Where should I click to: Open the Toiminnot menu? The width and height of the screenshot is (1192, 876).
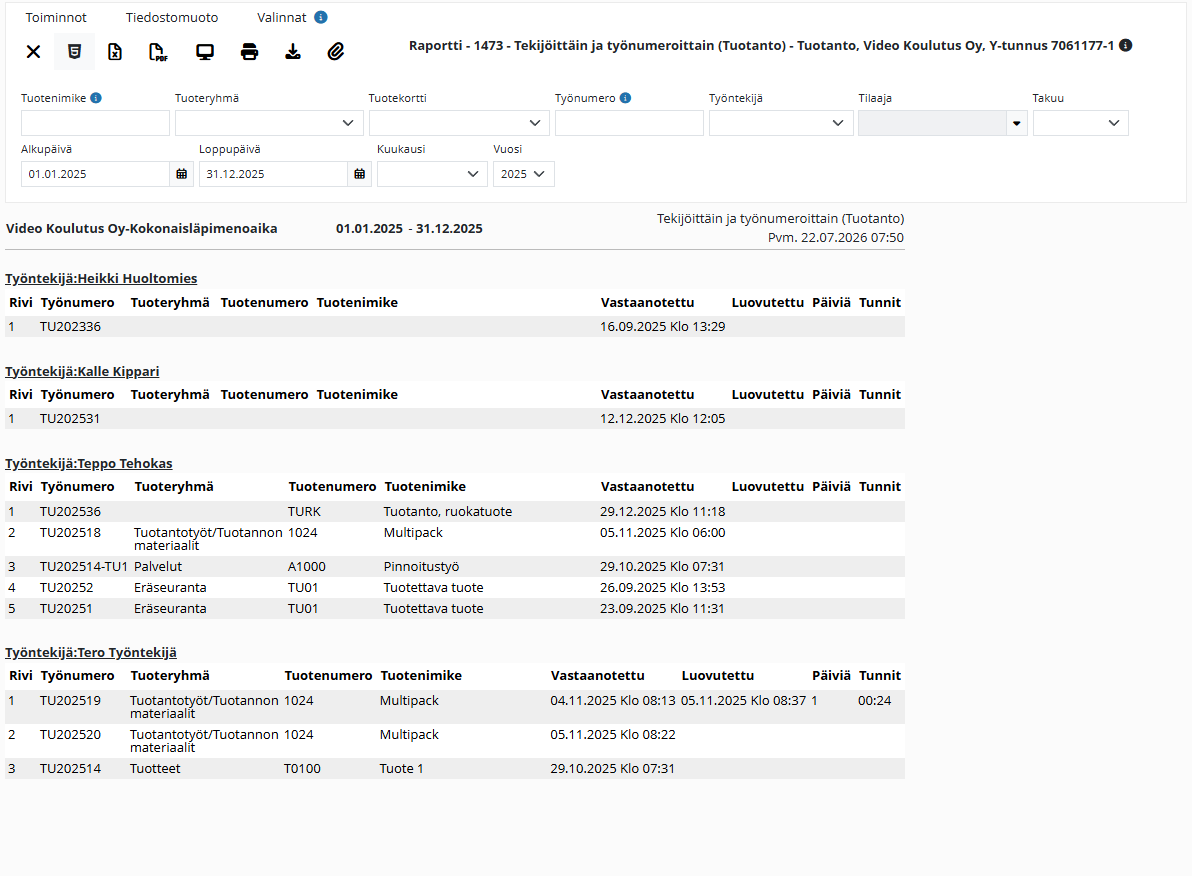click(56, 17)
